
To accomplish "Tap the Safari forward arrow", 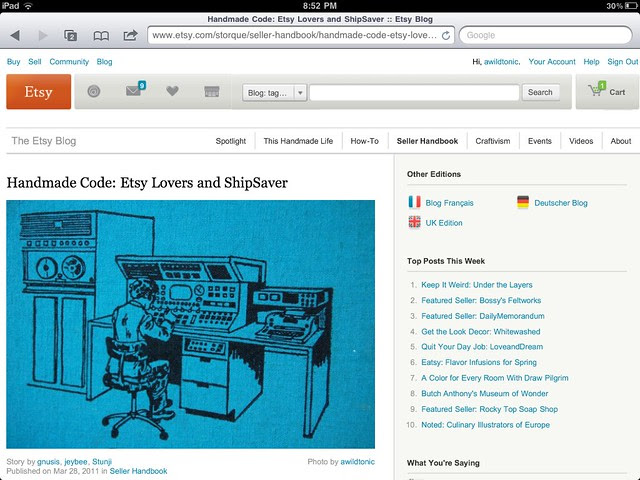I will click(43, 36).
